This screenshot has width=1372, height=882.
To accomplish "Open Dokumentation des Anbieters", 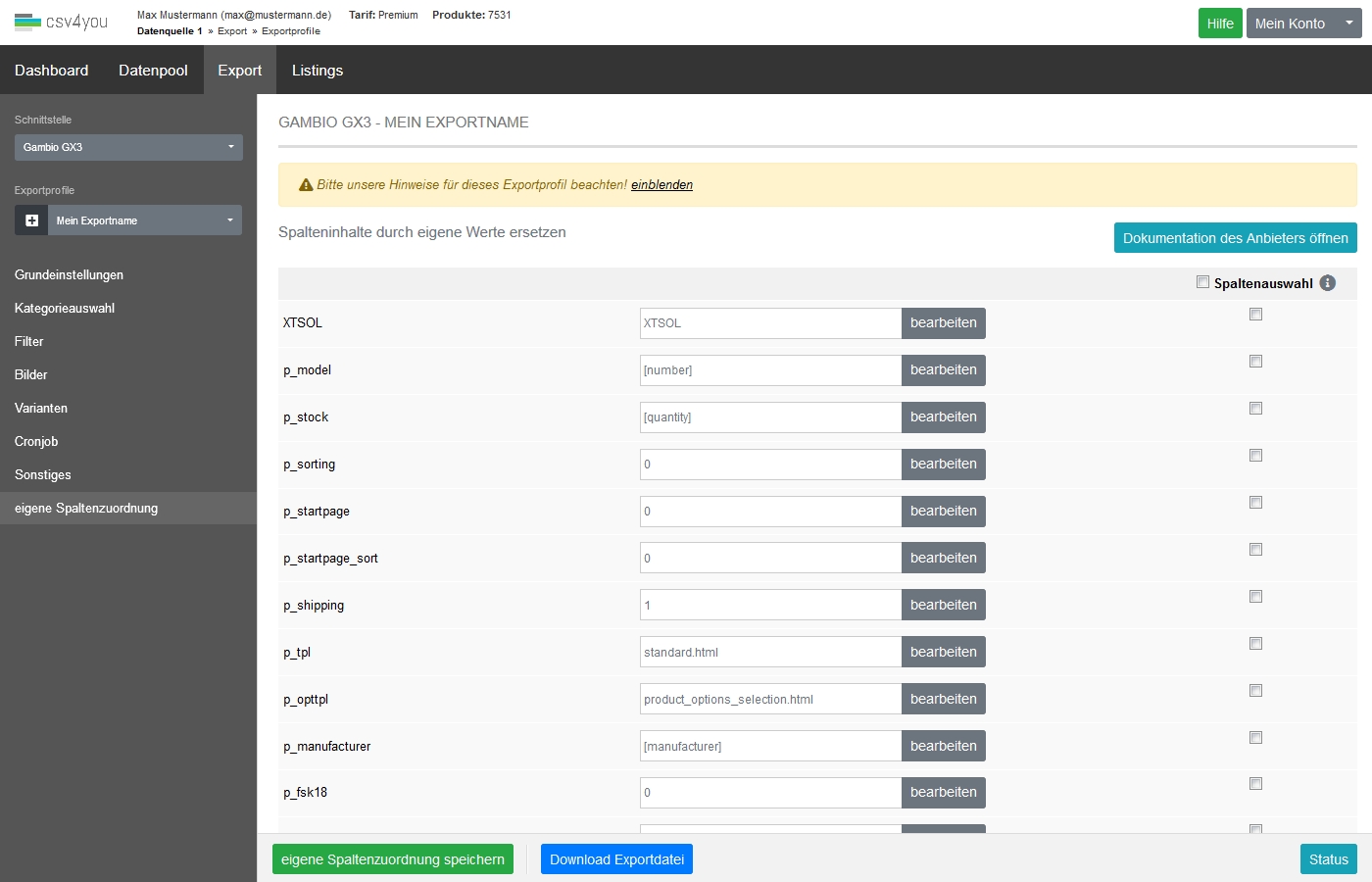I will (x=1235, y=238).
